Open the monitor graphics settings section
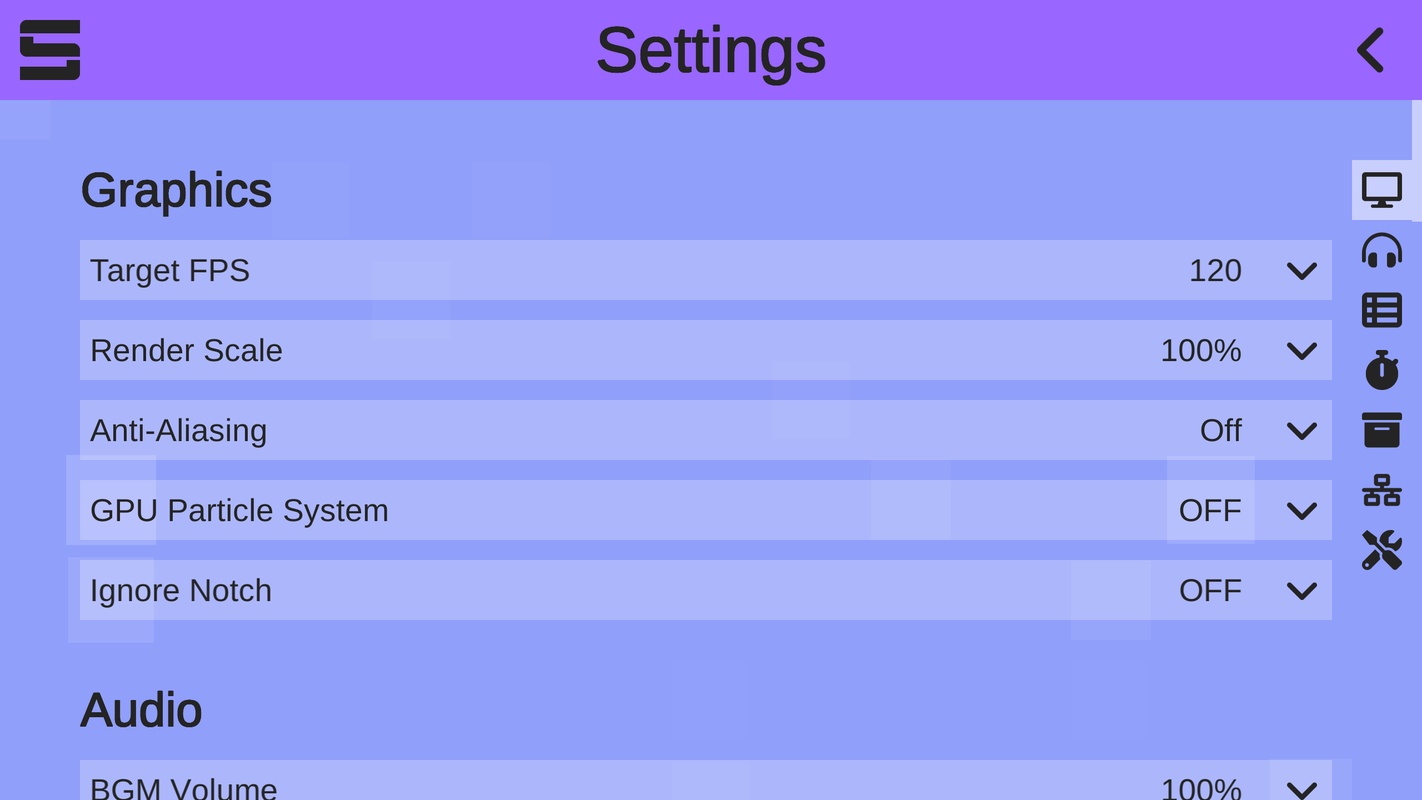The height and width of the screenshot is (800, 1422). coord(1382,190)
